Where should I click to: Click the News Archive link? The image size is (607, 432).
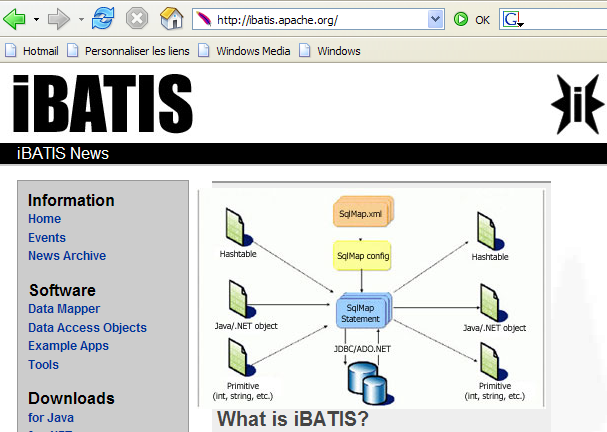(x=67, y=256)
